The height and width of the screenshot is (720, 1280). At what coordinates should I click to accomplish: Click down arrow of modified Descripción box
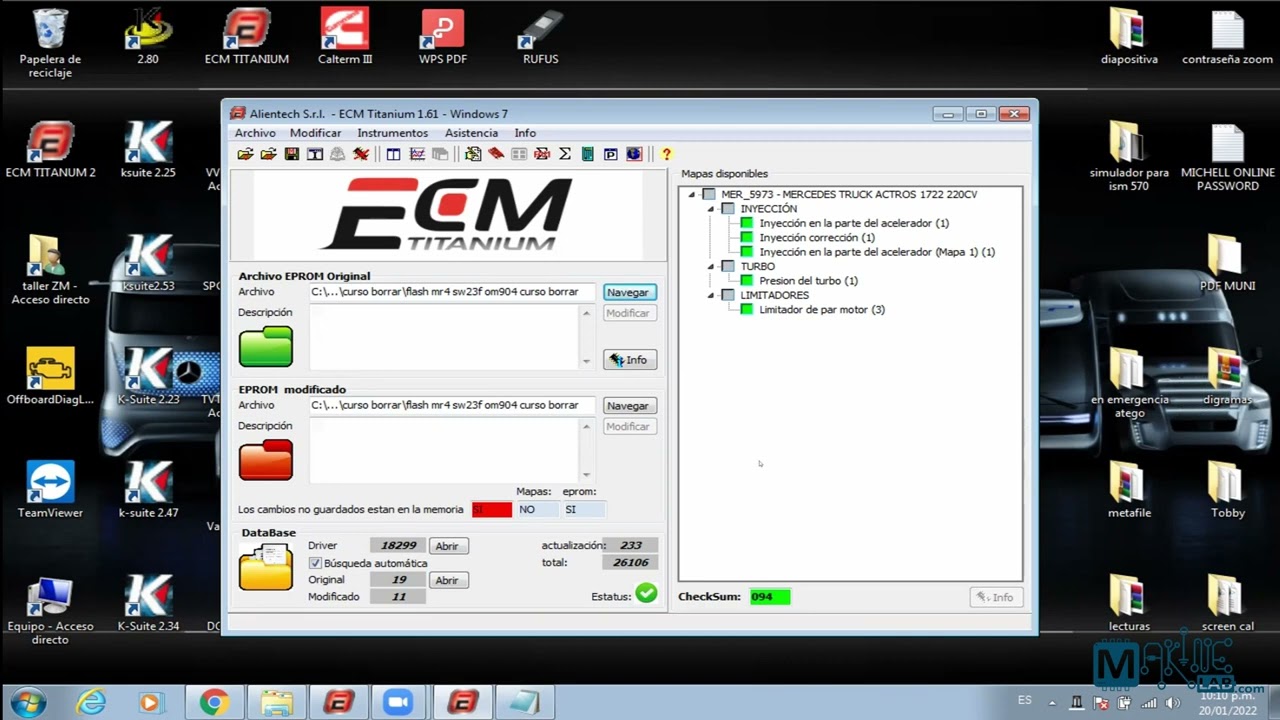586,475
